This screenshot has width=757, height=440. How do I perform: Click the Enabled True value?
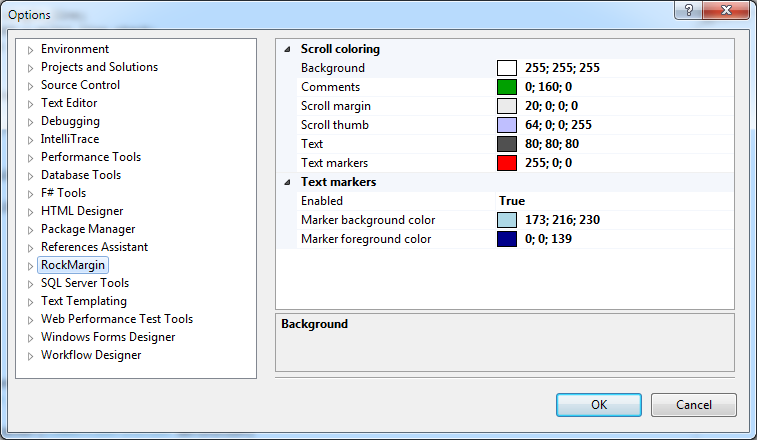point(512,201)
